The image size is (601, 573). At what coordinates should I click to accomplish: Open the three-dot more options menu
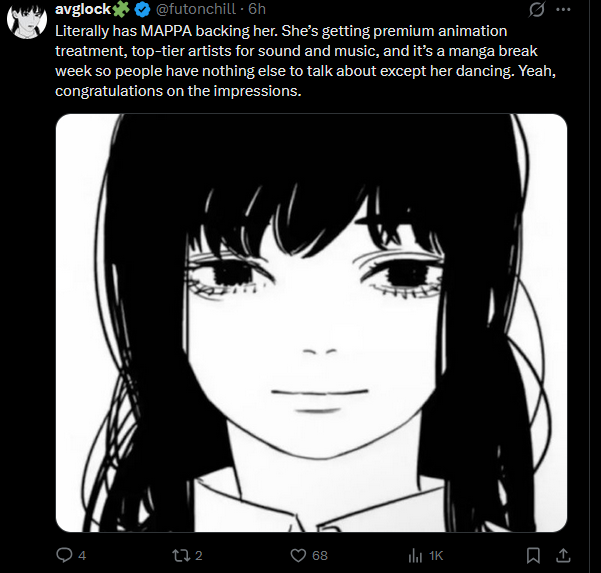[563, 10]
